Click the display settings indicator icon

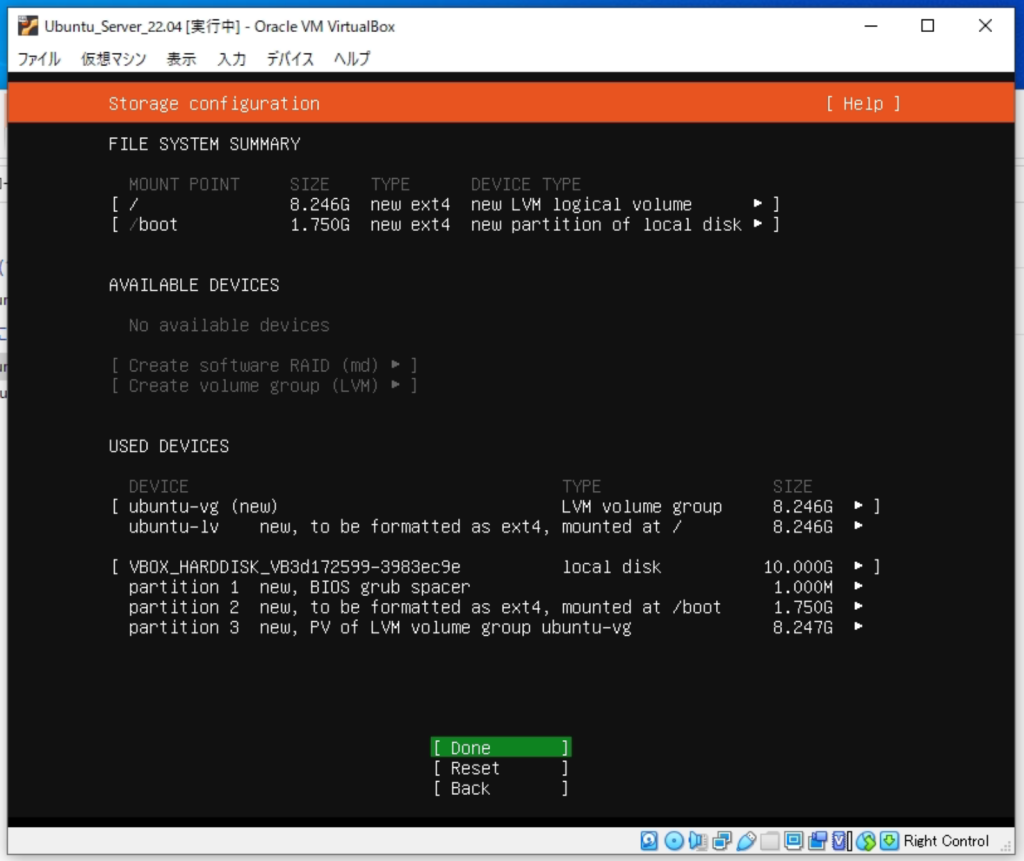(x=793, y=841)
